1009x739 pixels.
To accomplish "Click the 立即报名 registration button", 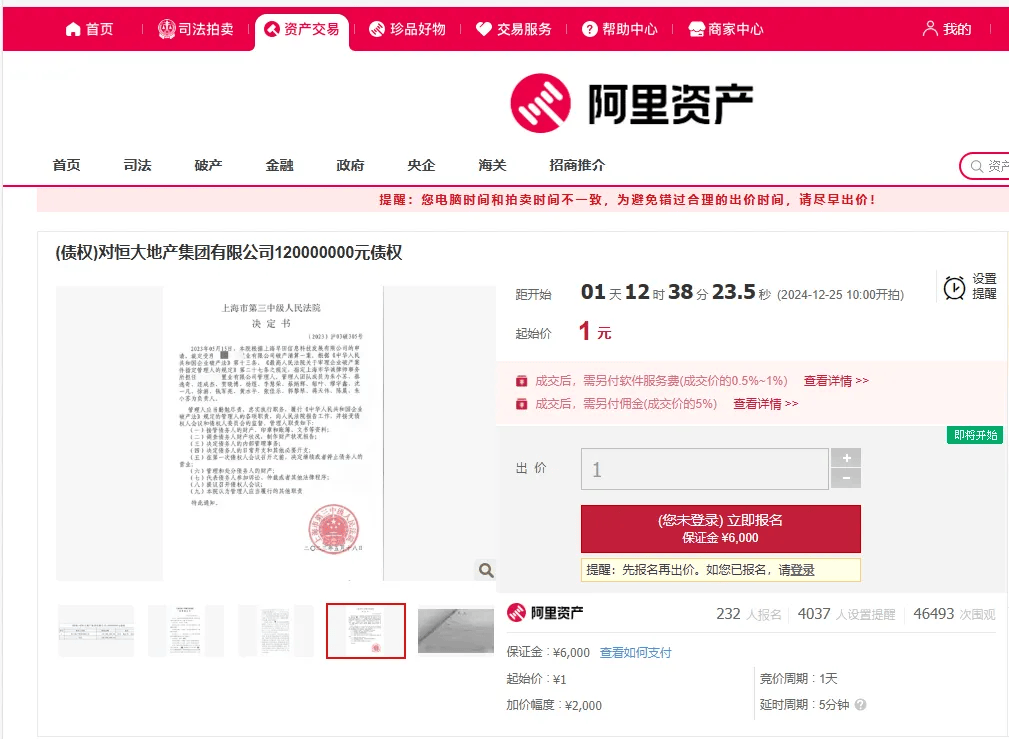I will pyautogui.click(x=721, y=529).
